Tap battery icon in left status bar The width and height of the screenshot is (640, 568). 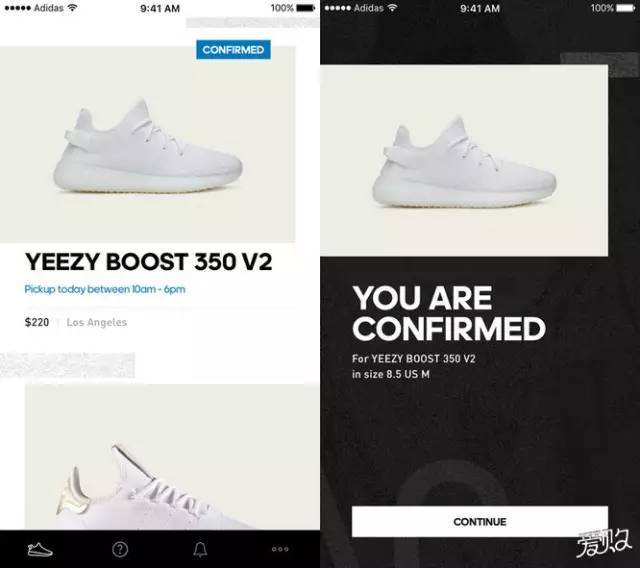(306, 8)
